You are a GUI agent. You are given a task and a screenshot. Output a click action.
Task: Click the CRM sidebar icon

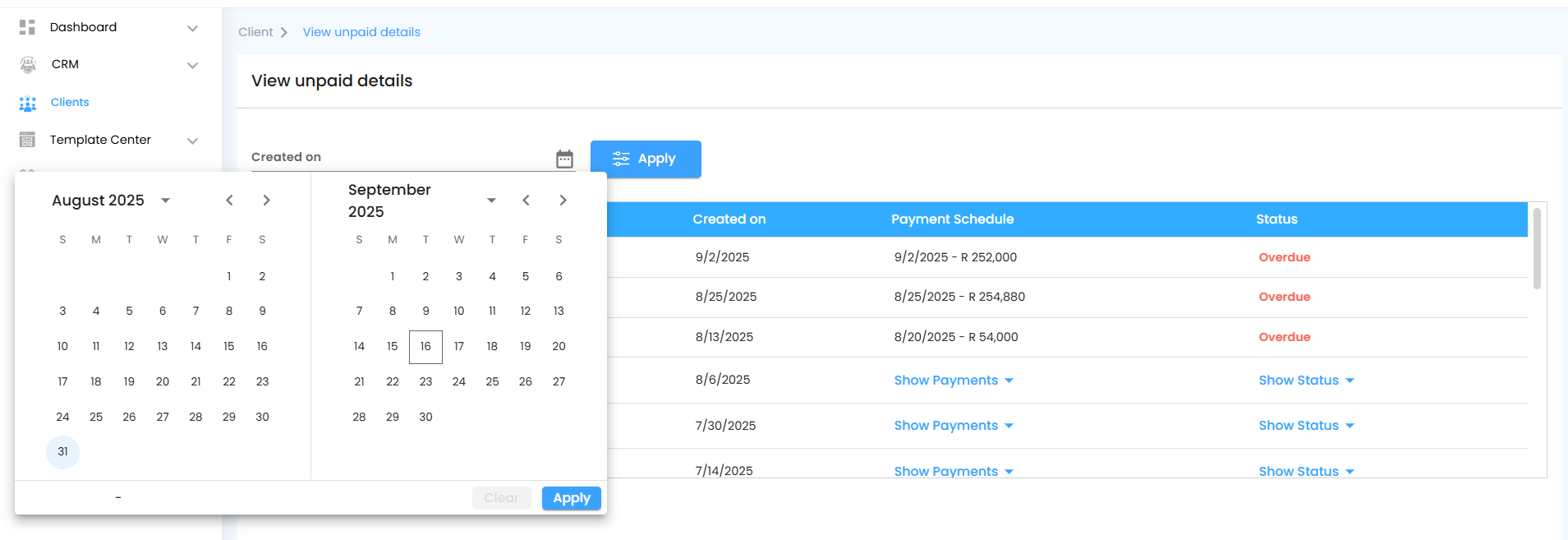pyautogui.click(x=28, y=64)
